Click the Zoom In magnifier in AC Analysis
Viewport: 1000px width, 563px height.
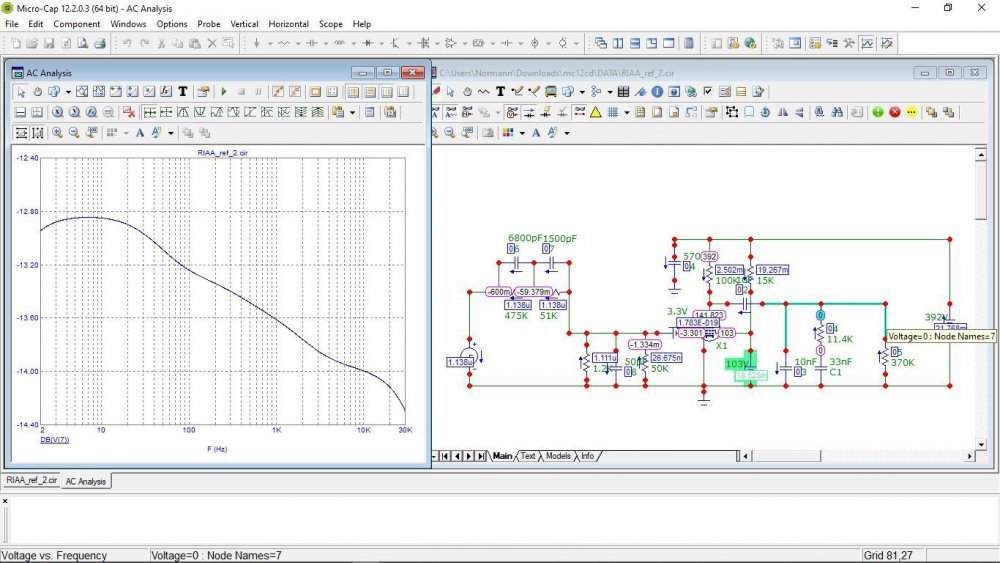pyautogui.click(x=57, y=132)
